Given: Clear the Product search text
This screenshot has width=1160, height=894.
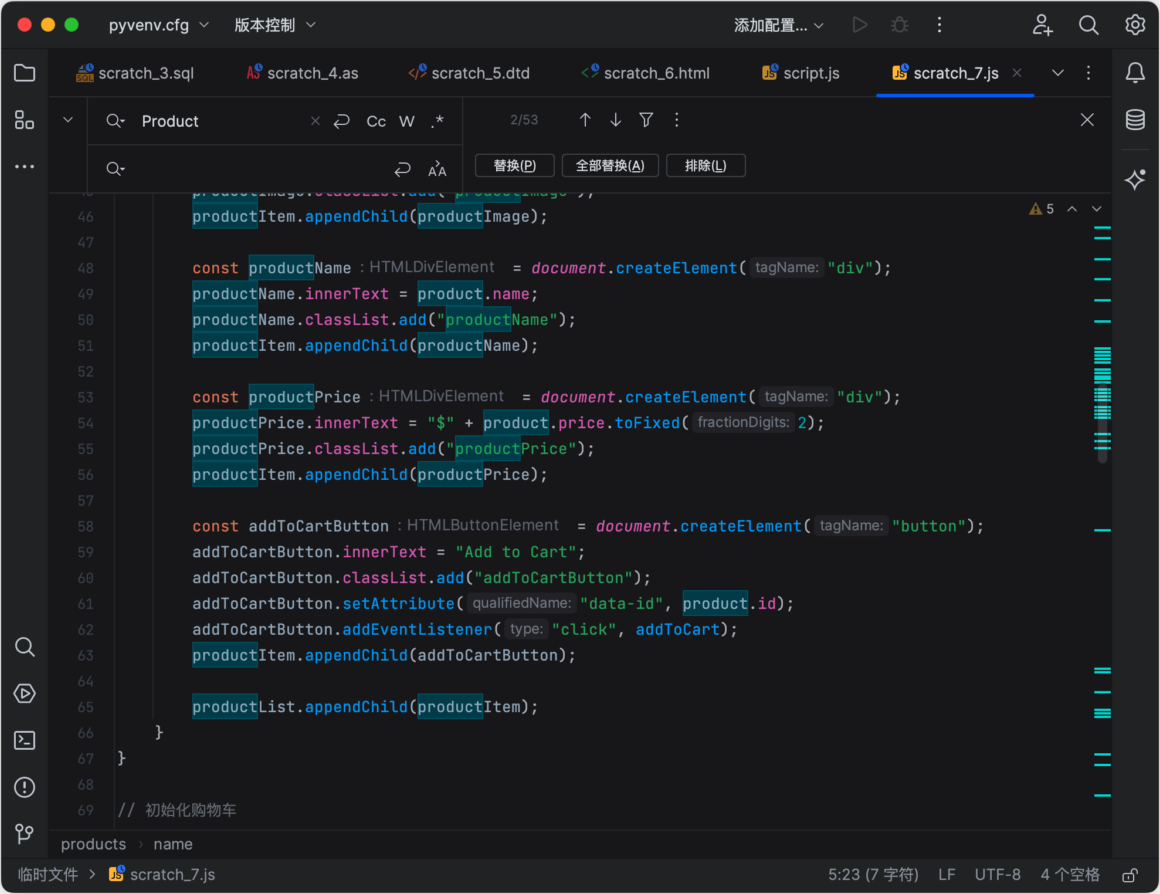Looking at the screenshot, I should (315, 121).
